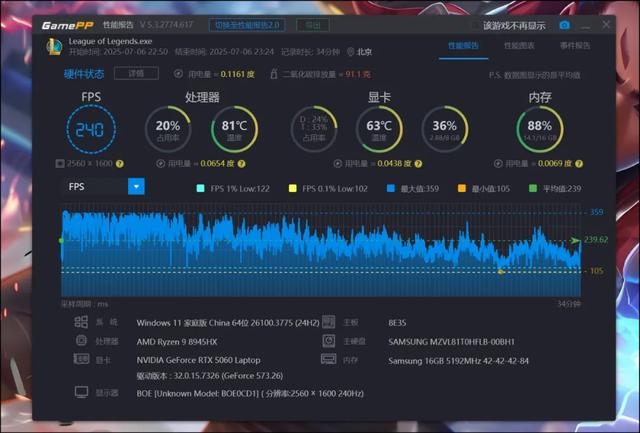Click graphics card power icon near 0.0438 度
The width and height of the screenshot is (640, 433).
337,164
